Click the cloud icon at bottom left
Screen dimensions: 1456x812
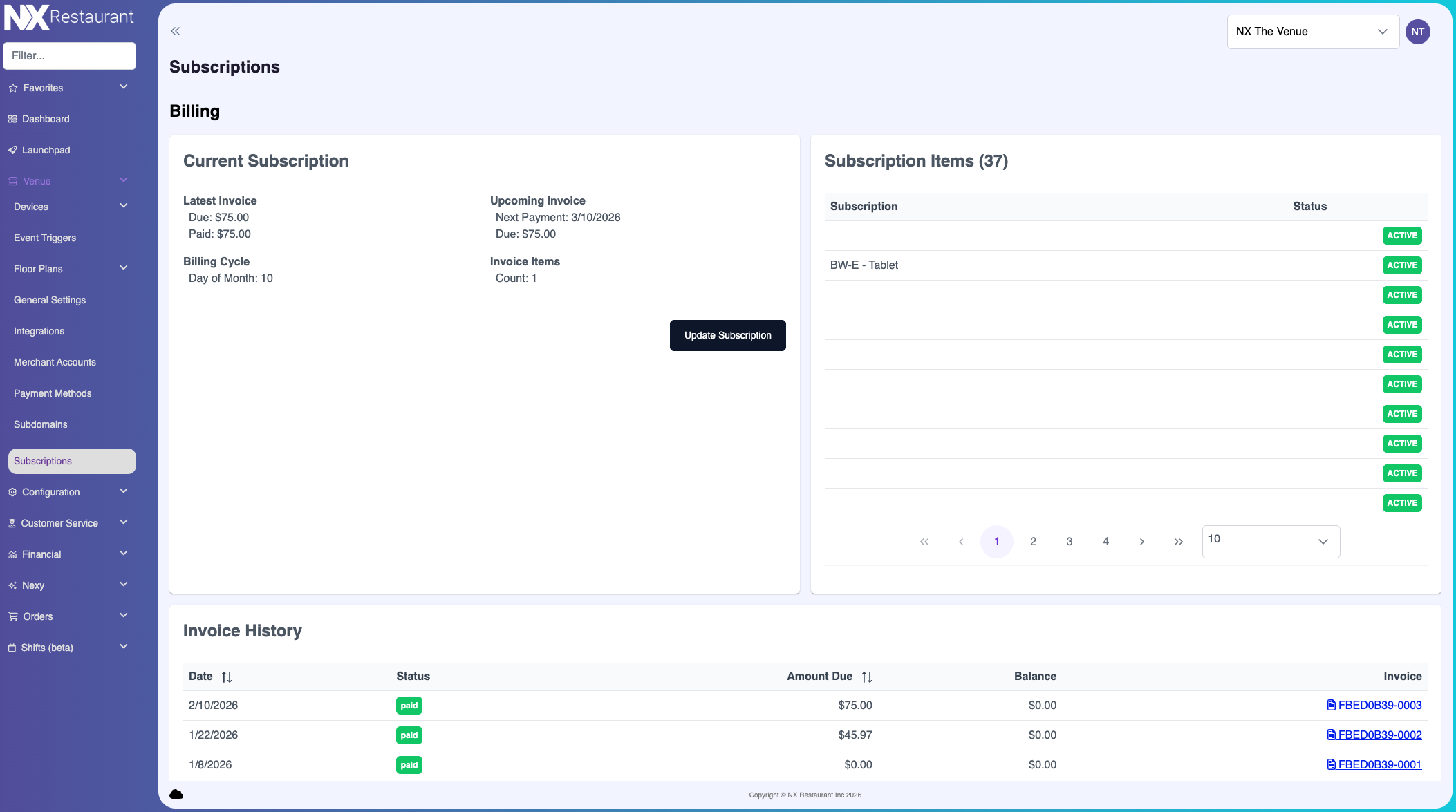(176, 794)
